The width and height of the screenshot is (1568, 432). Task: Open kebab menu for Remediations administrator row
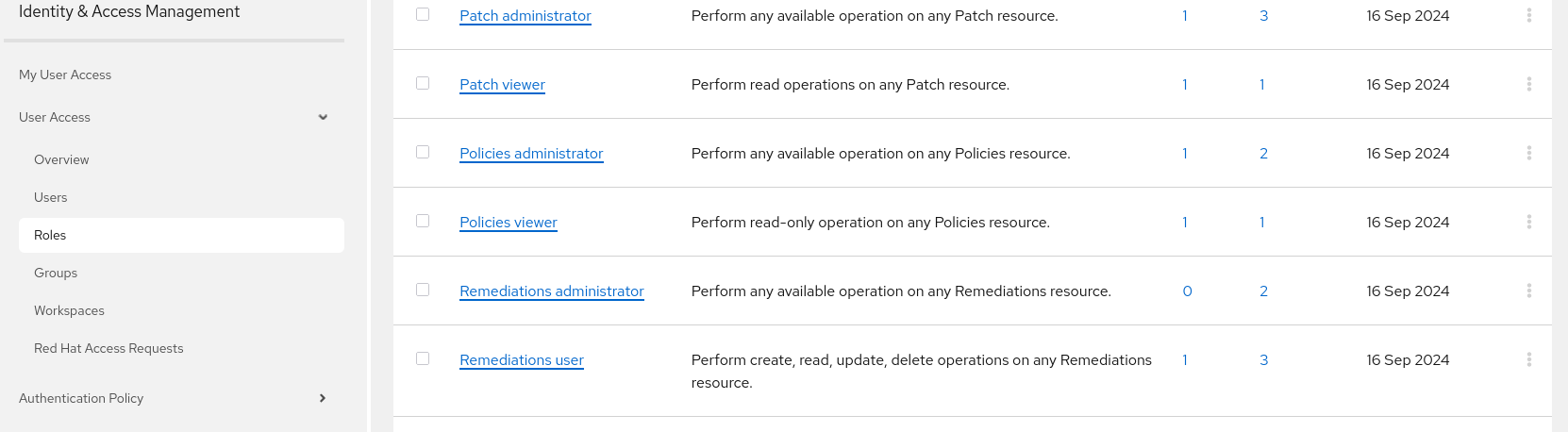[x=1528, y=291]
